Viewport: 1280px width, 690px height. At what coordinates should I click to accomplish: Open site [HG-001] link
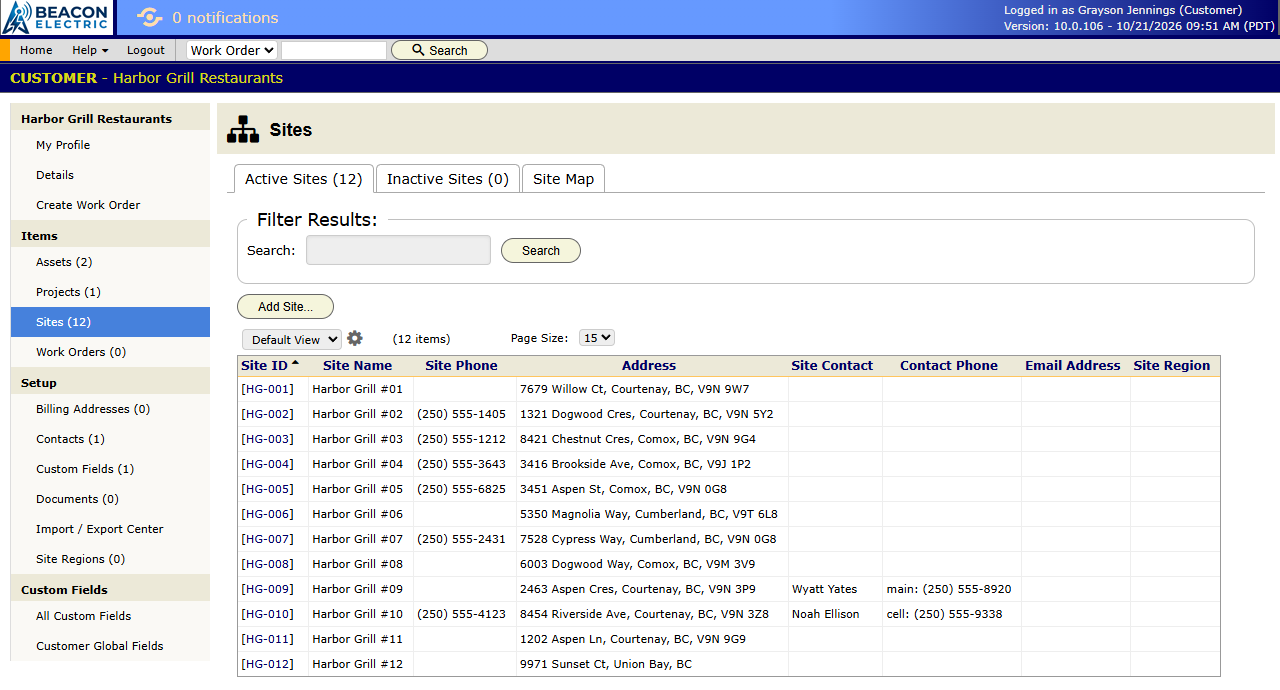point(267,389)
